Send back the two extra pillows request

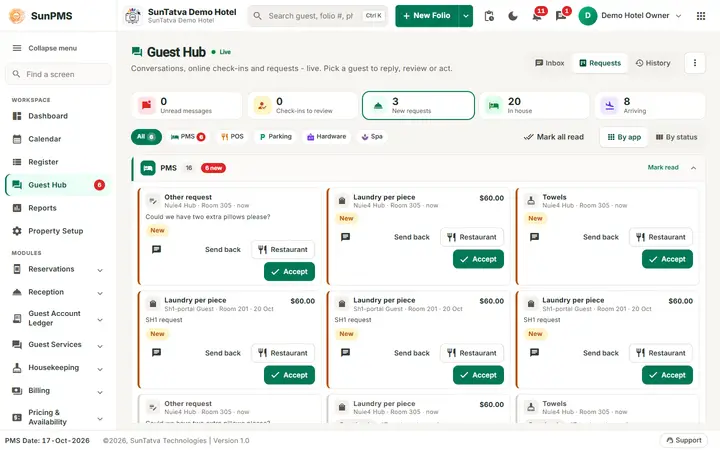[223, 250]
